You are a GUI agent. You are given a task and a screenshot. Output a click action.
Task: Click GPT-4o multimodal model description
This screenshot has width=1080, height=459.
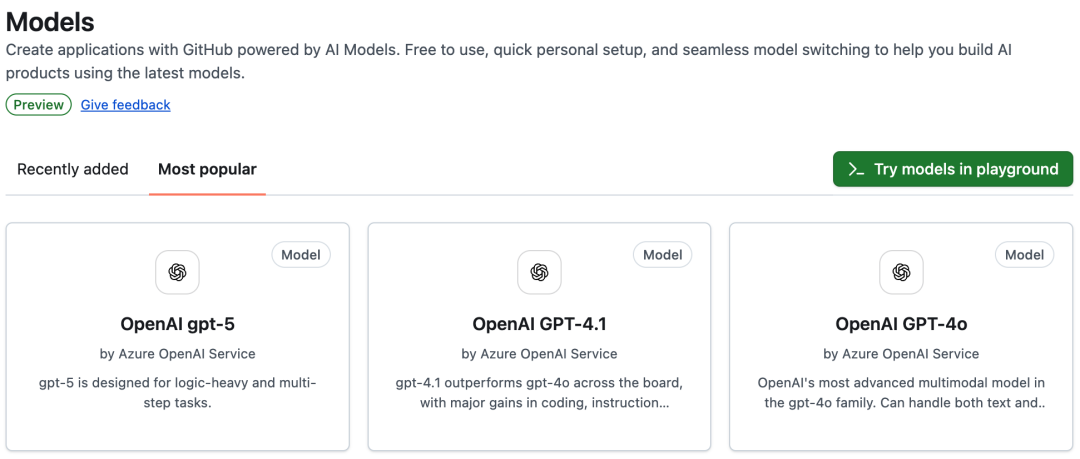click(x=901, y=392)
